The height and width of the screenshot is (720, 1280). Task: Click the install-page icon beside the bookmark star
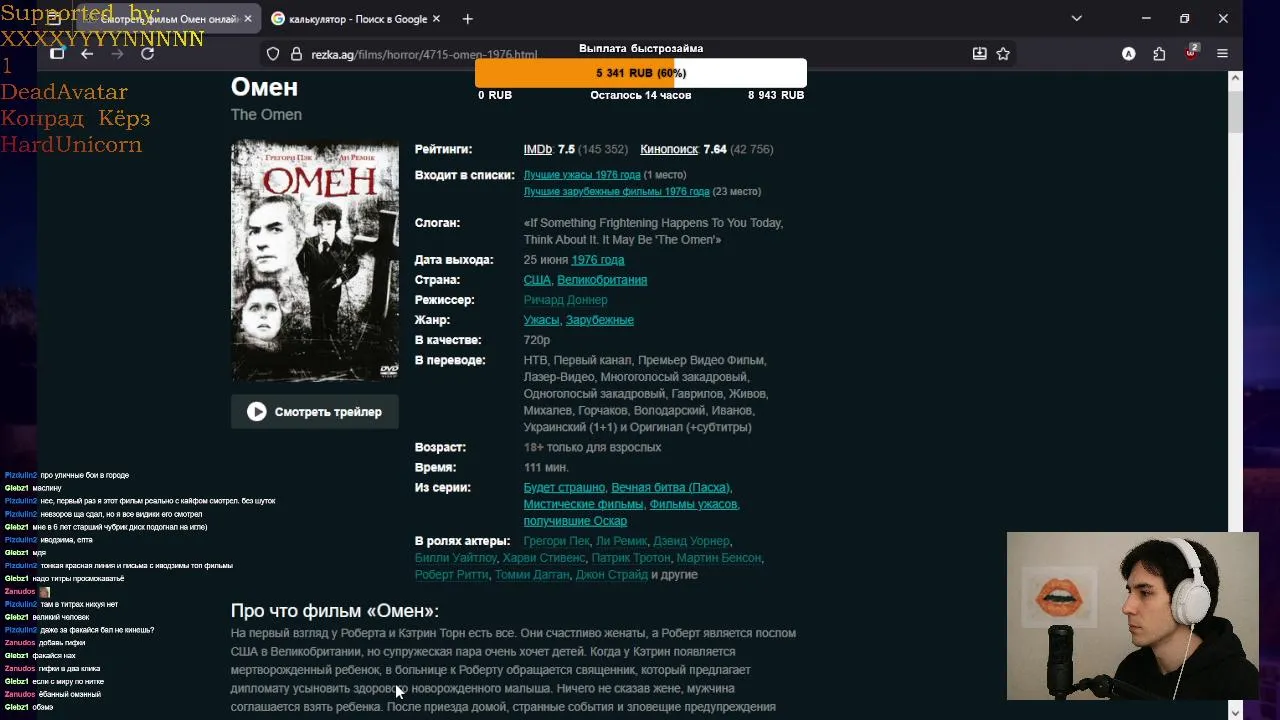[980, 54]
